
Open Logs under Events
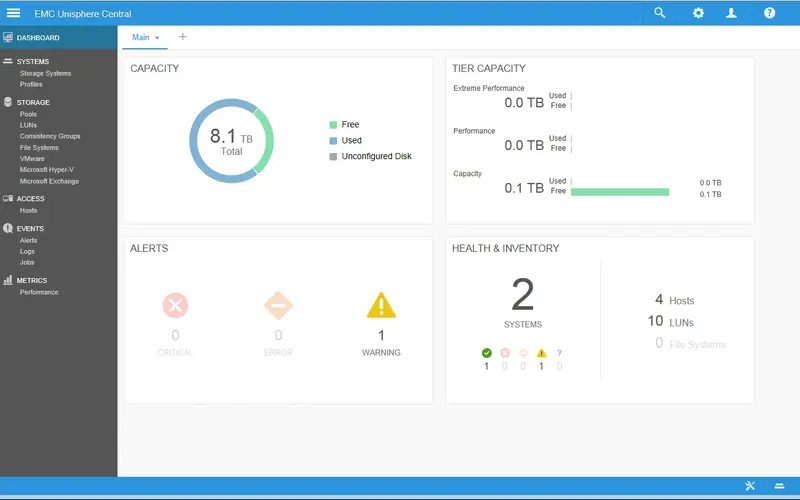(27, 252)
